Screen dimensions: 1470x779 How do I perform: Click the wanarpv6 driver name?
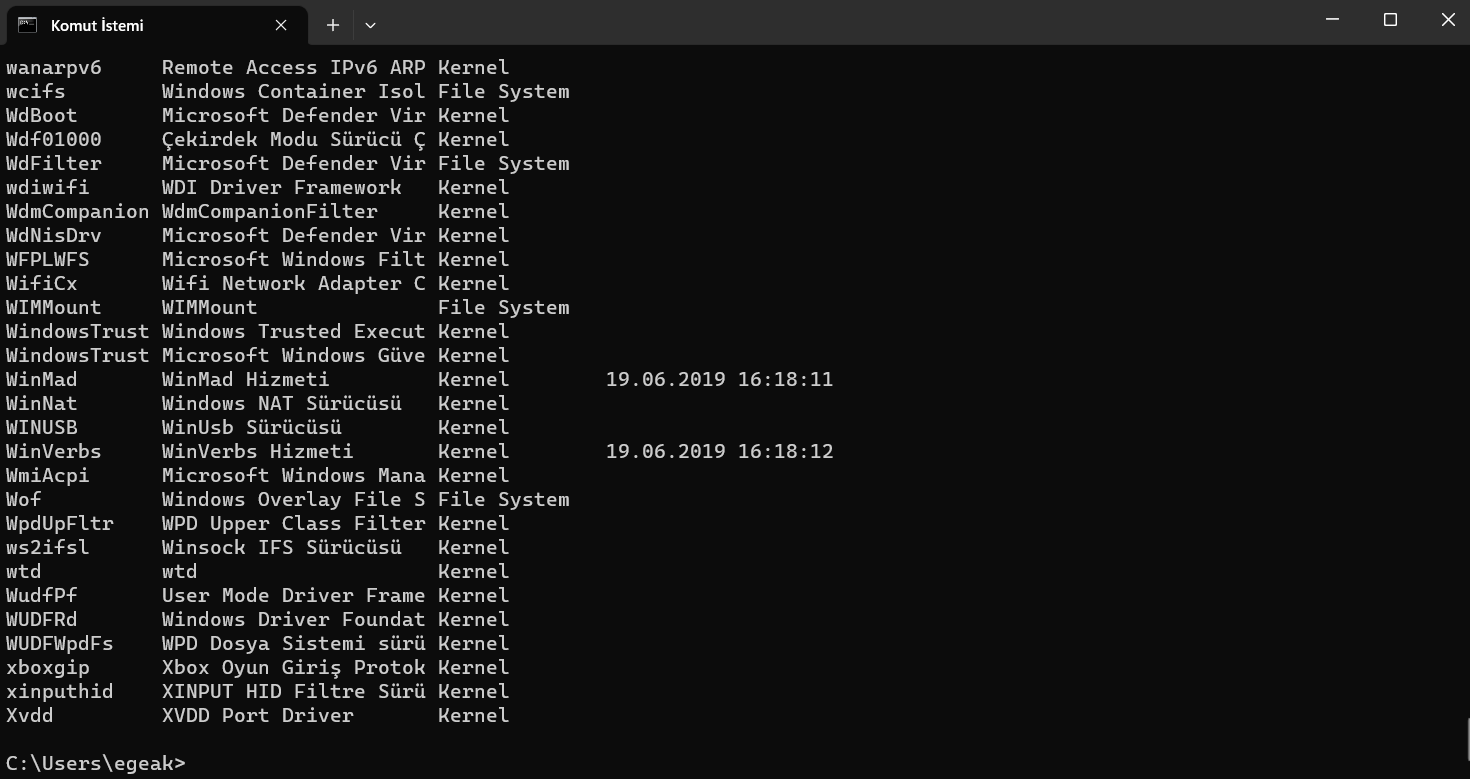(54, 68)
